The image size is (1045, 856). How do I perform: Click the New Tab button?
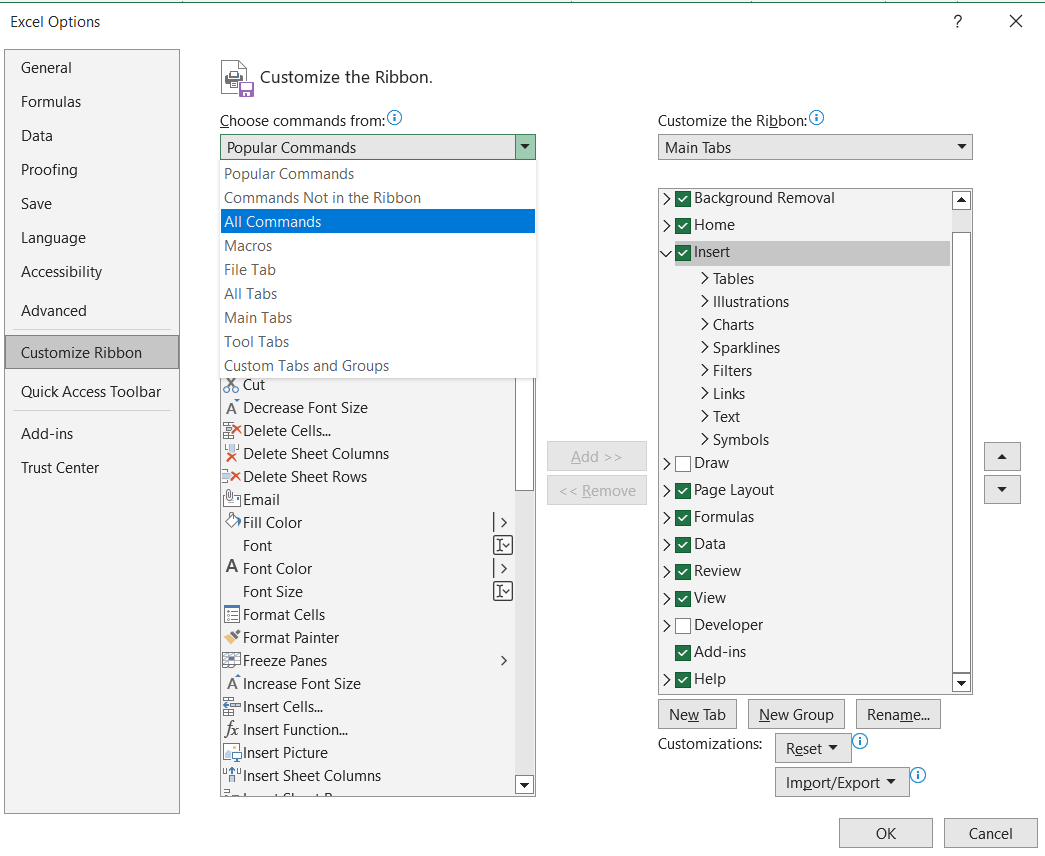coord(697,715)
